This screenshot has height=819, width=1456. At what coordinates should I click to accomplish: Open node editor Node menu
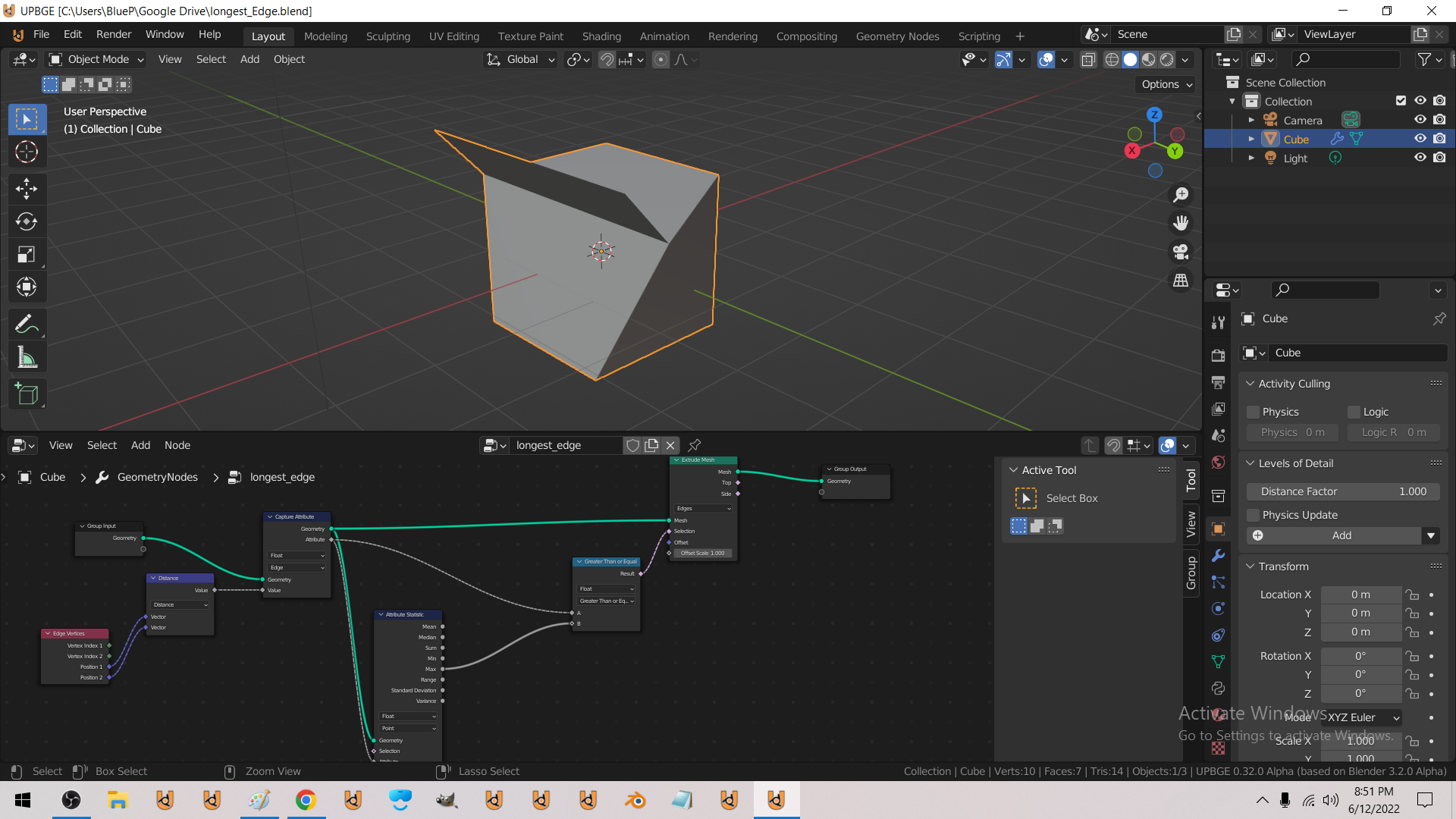click(177, 445)
